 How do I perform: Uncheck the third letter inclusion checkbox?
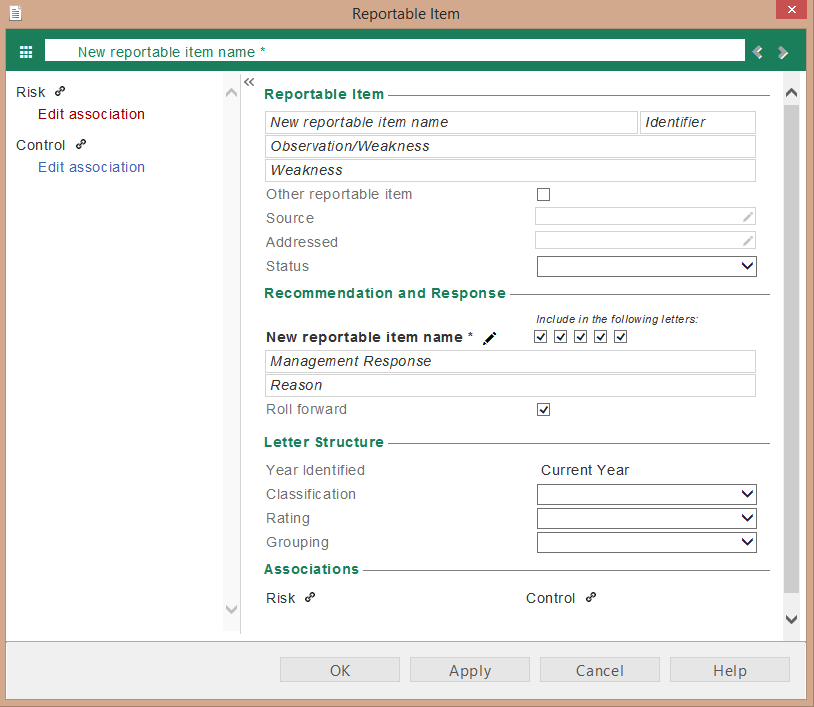pos(580,337)
